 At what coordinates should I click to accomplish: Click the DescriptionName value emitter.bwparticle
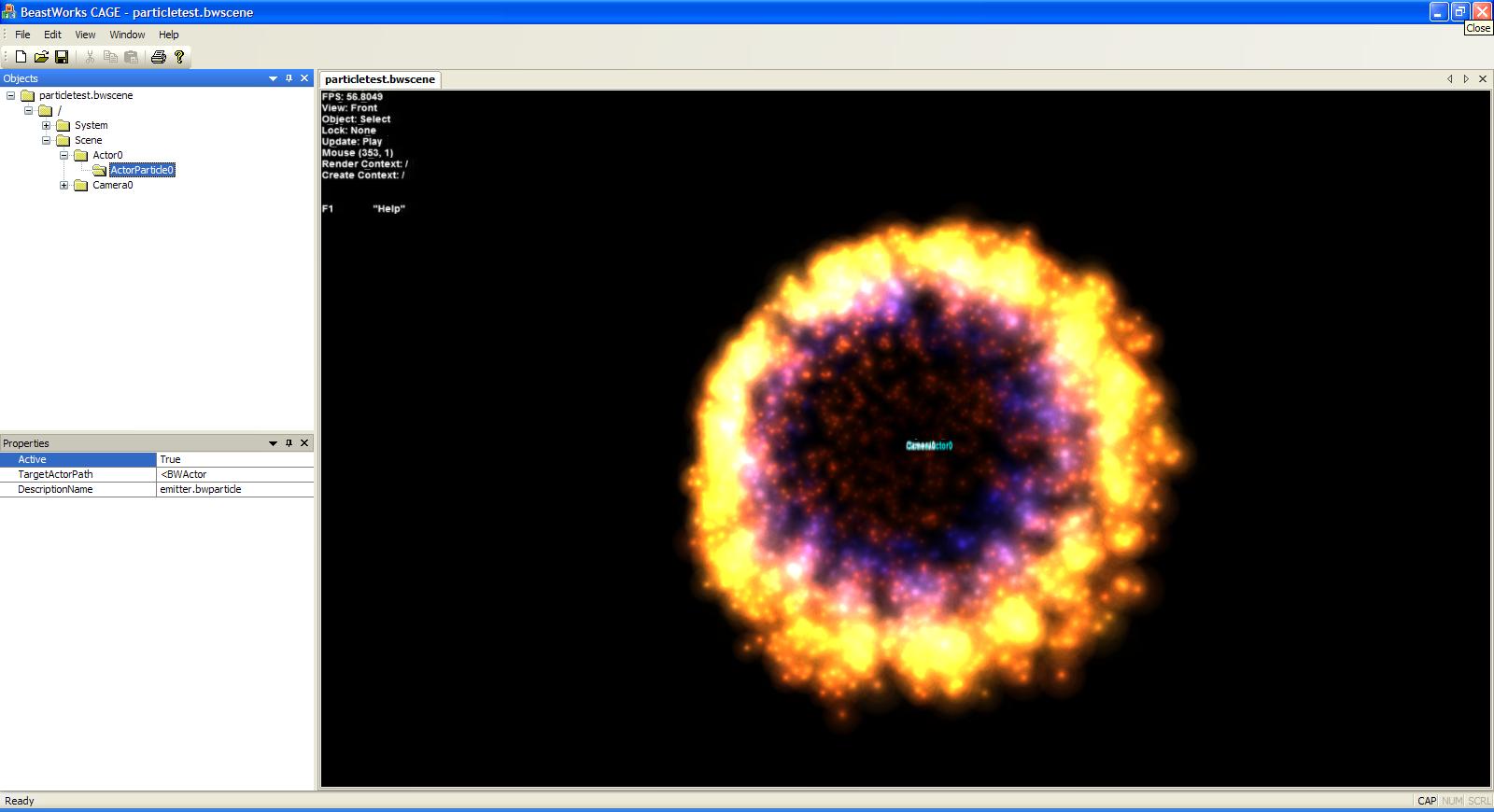click(233, 489)
